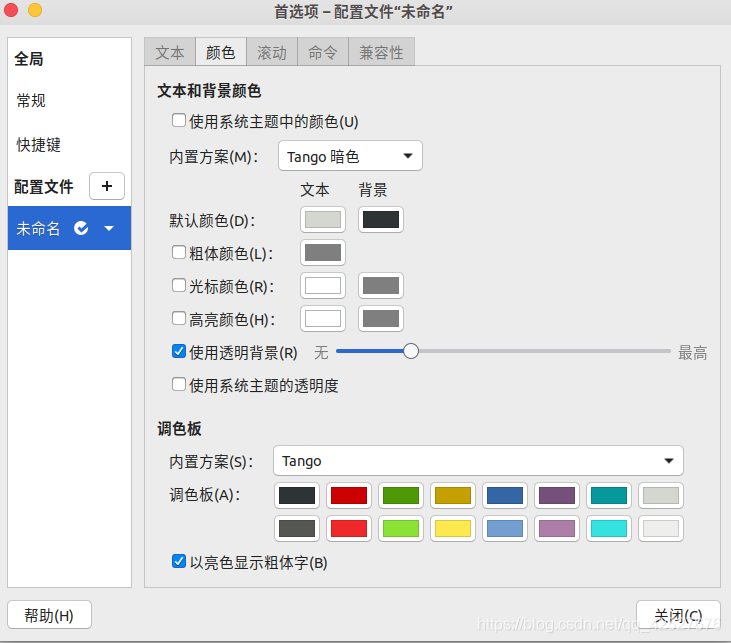Screen dimensions: 731x643
Task: Pick the bright green palette swatch
Action: coord(401,528)
